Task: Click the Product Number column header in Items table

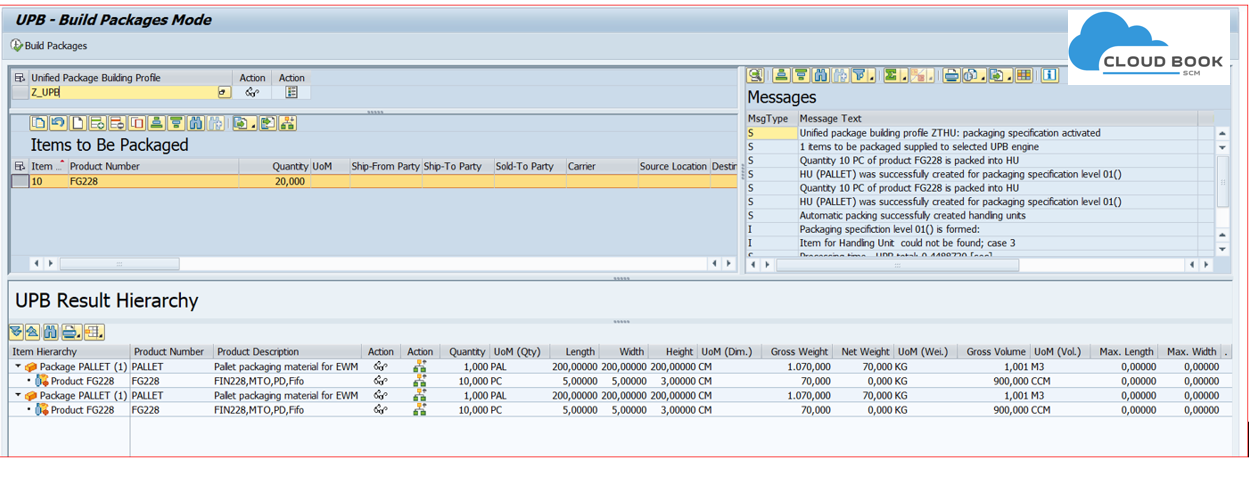Action: [x=105, y=166]
